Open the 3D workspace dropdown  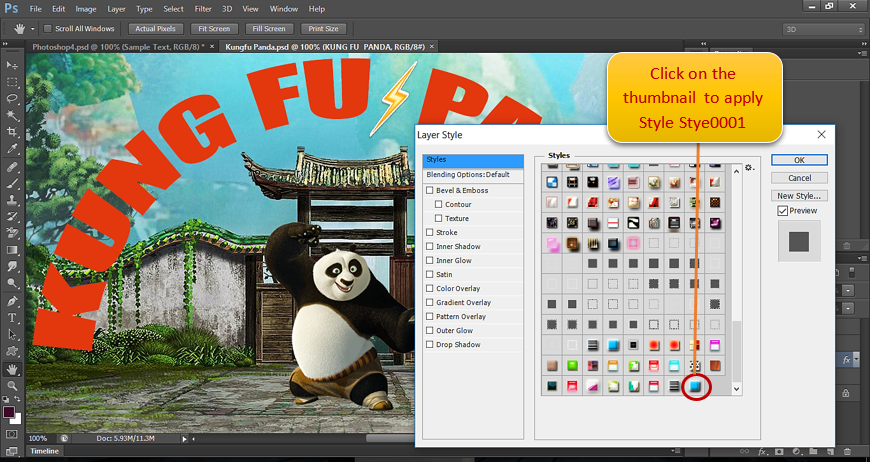coord(823,29)
